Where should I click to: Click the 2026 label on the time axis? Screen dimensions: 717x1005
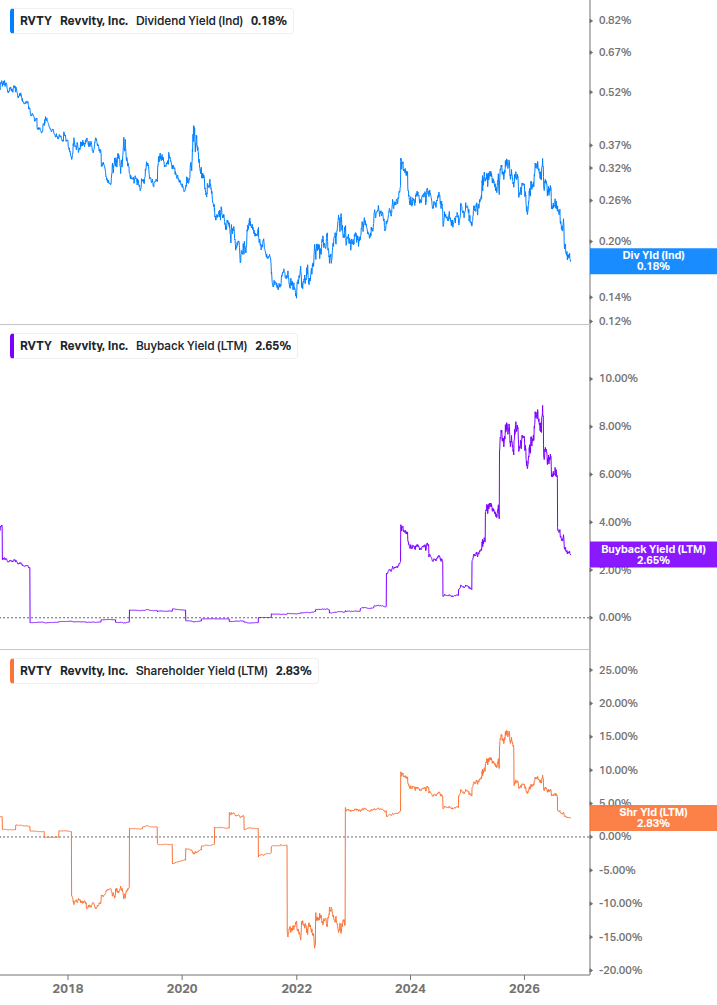point(525,988)
